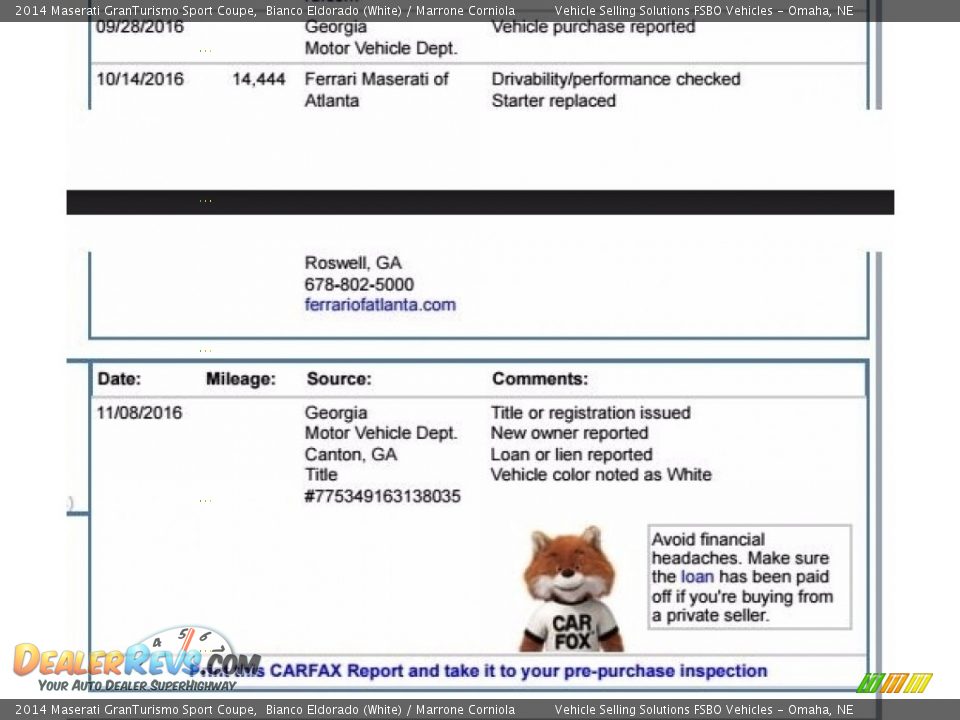The width and height of the screenshot is (960, 720).
Task: Select the 10/14/2016 date entry
Action: [140, 79]
